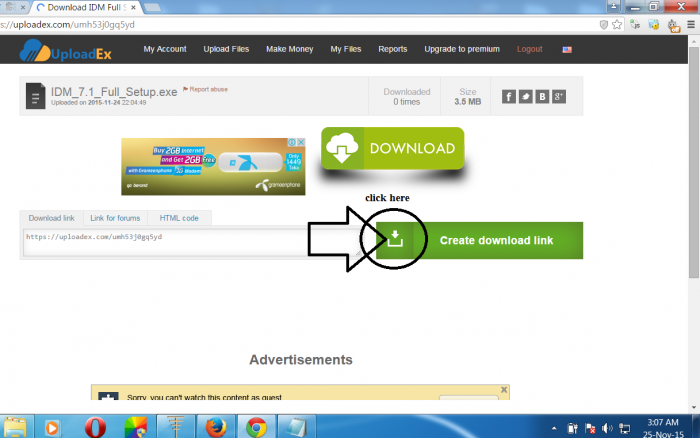Open the antenna app icon in taskbar
Image resolution: width=700 pixels, height=438 pixels.
click(x=175, y=427)
